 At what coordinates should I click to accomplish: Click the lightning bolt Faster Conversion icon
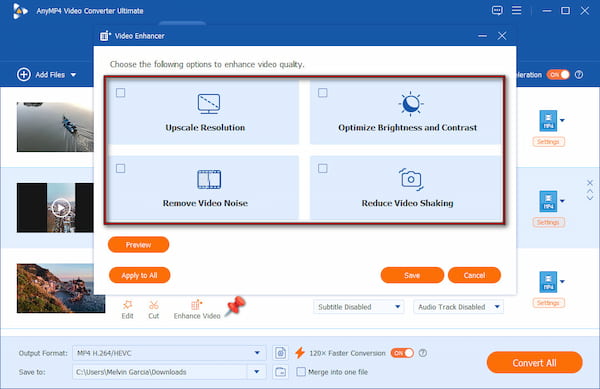pyautogui.click(x=300, y=353)
